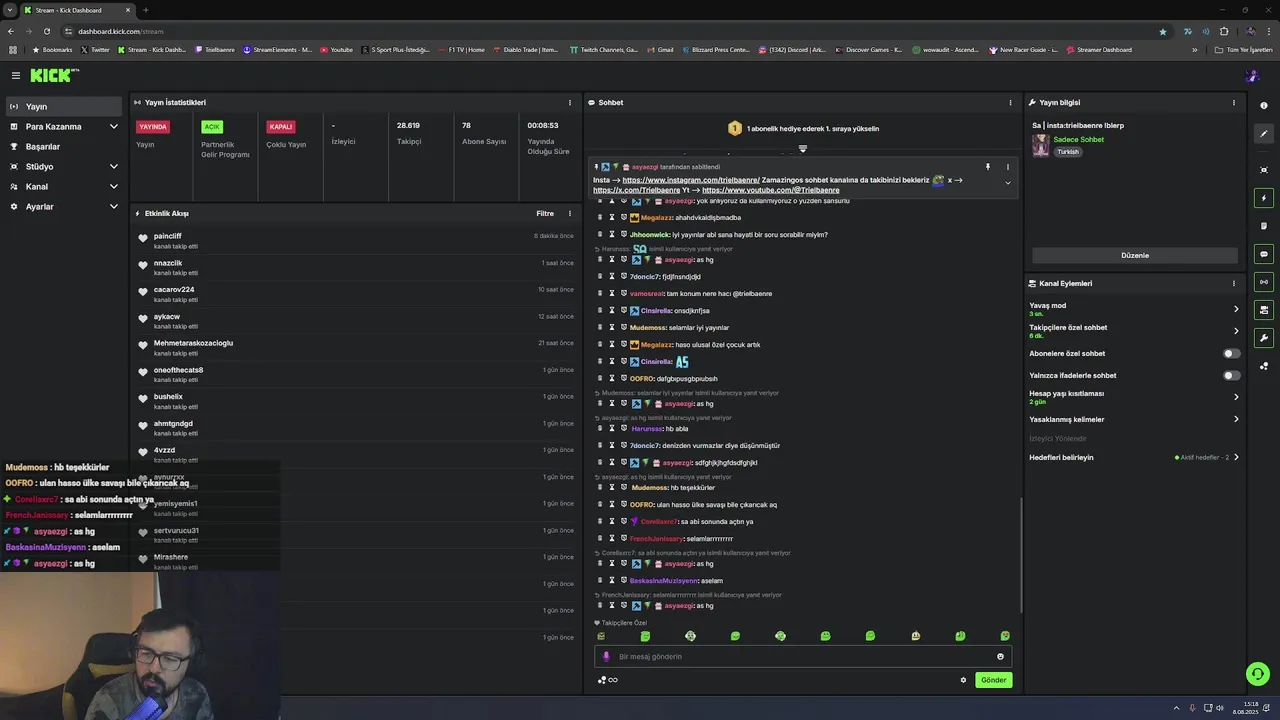Image resolution: width=1280 pixels, height=720 pixels.
Task: Open the hamburger menu beside KICK logo
Action: tap(16, 75)
